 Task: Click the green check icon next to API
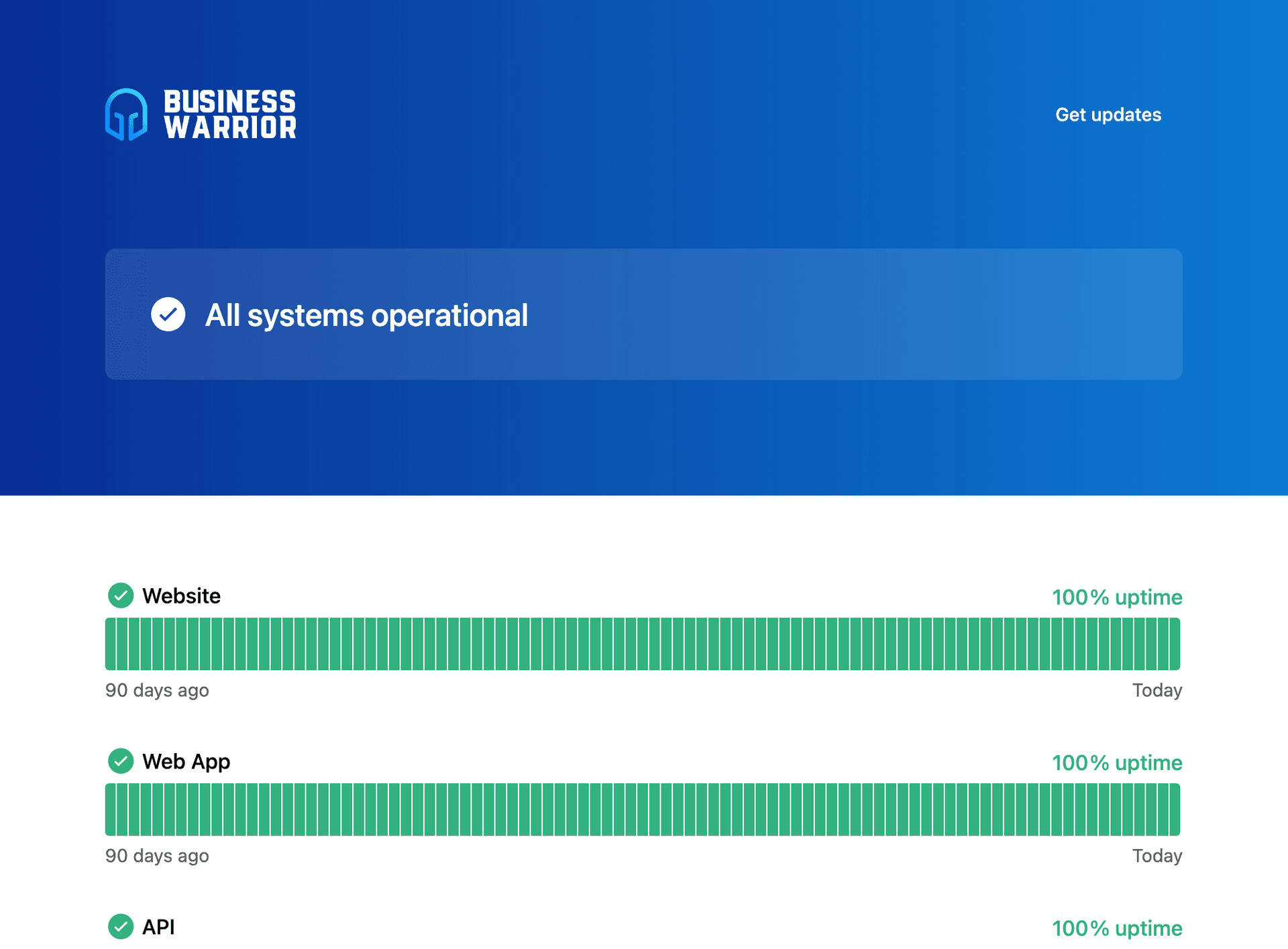pos(121,927)
